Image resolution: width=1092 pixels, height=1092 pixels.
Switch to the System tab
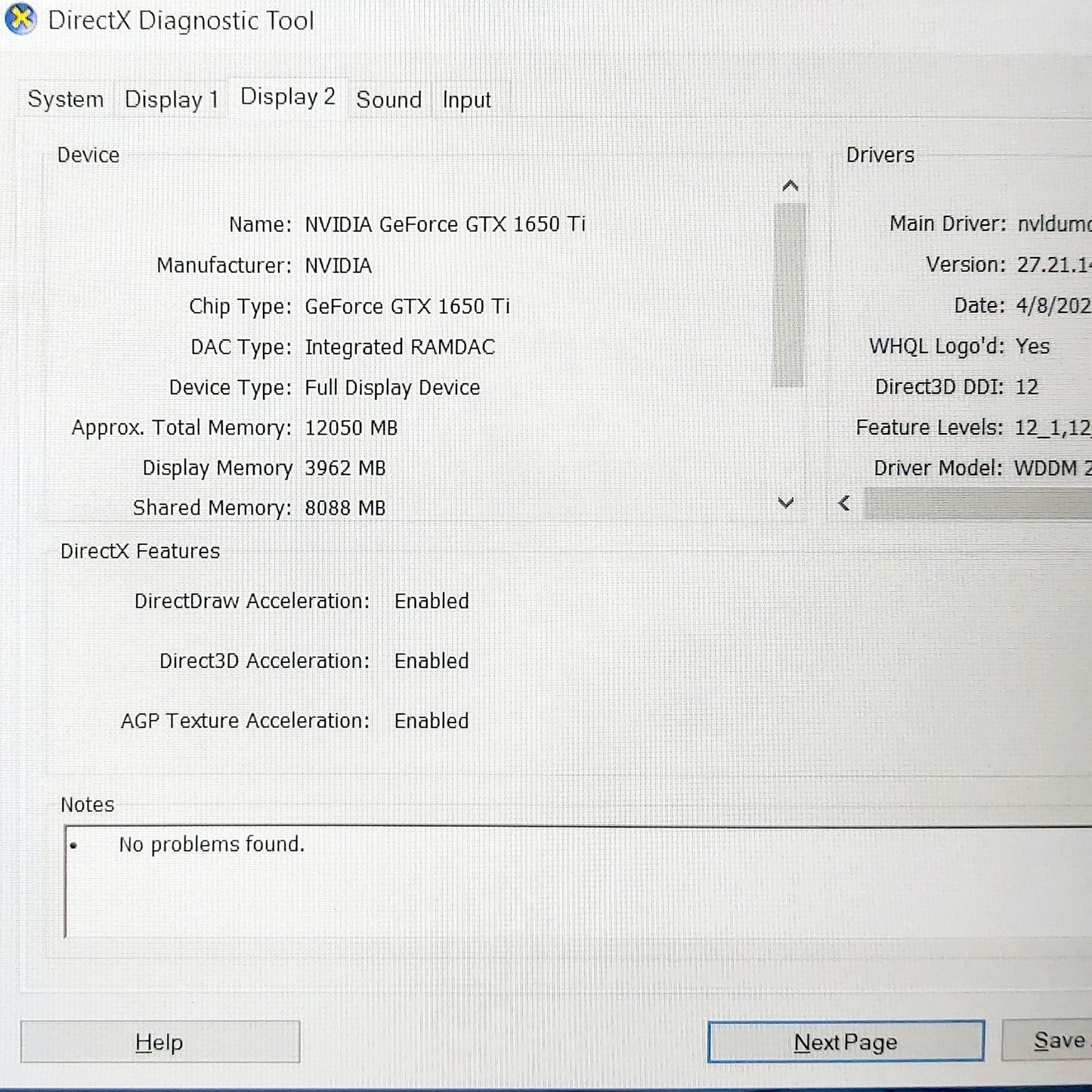point(64,99)
